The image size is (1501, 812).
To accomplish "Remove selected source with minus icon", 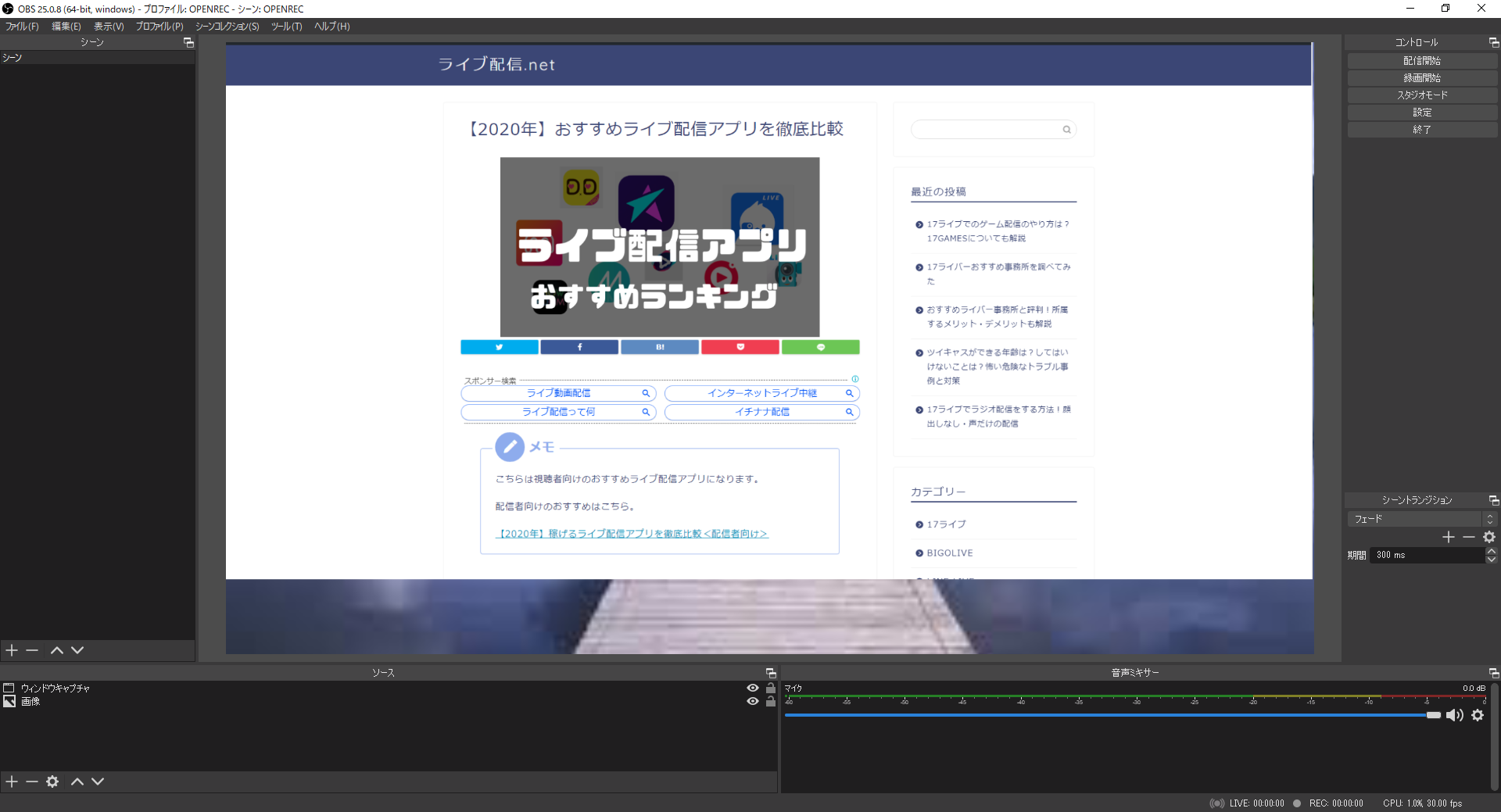I will pyautogui.click(x=32, y=782).
